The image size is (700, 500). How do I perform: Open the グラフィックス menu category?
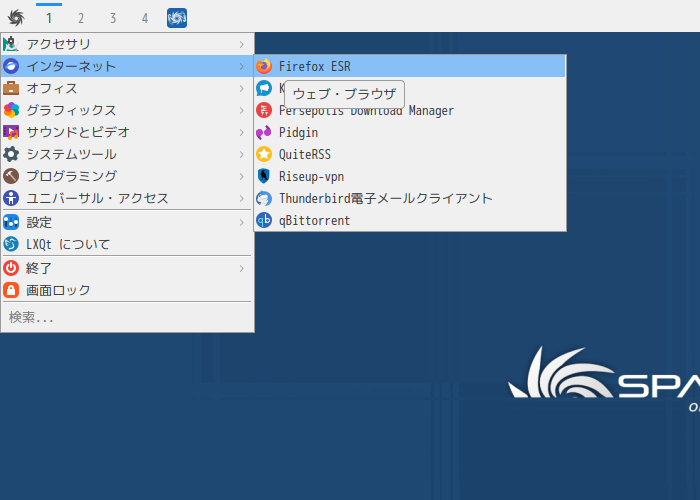click(x=127, y=110)
